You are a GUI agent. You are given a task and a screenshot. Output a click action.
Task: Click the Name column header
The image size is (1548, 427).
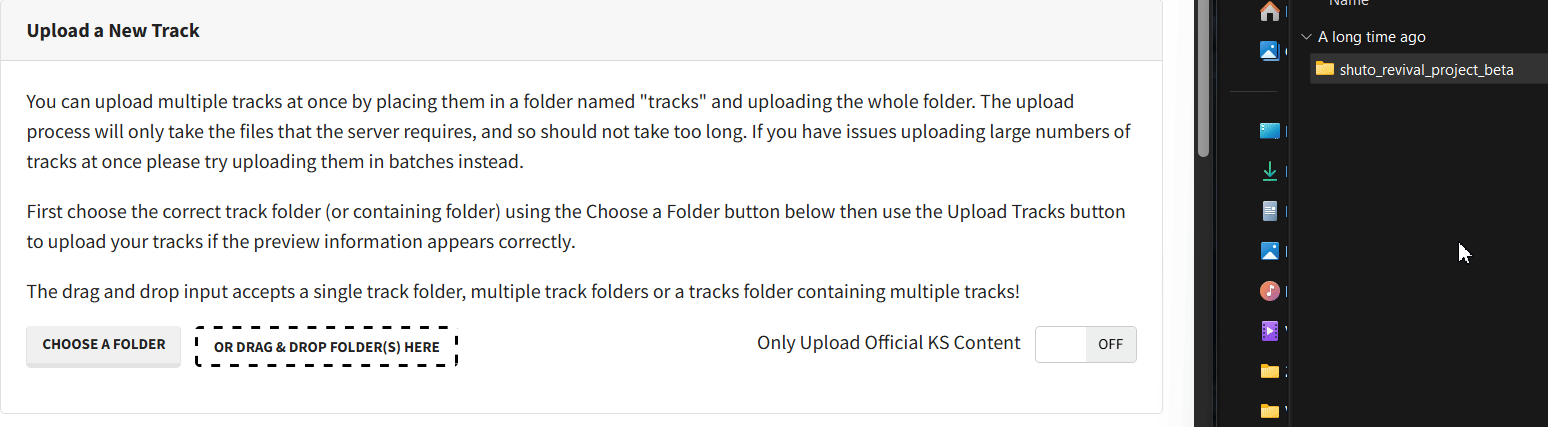[1348, 3]
